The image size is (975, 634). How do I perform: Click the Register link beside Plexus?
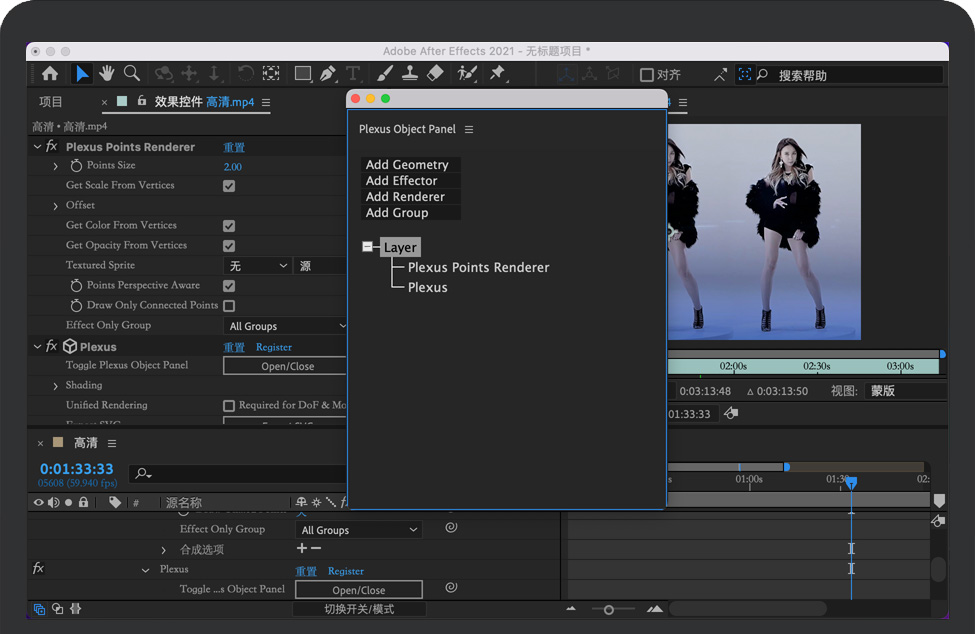(274, 347)
